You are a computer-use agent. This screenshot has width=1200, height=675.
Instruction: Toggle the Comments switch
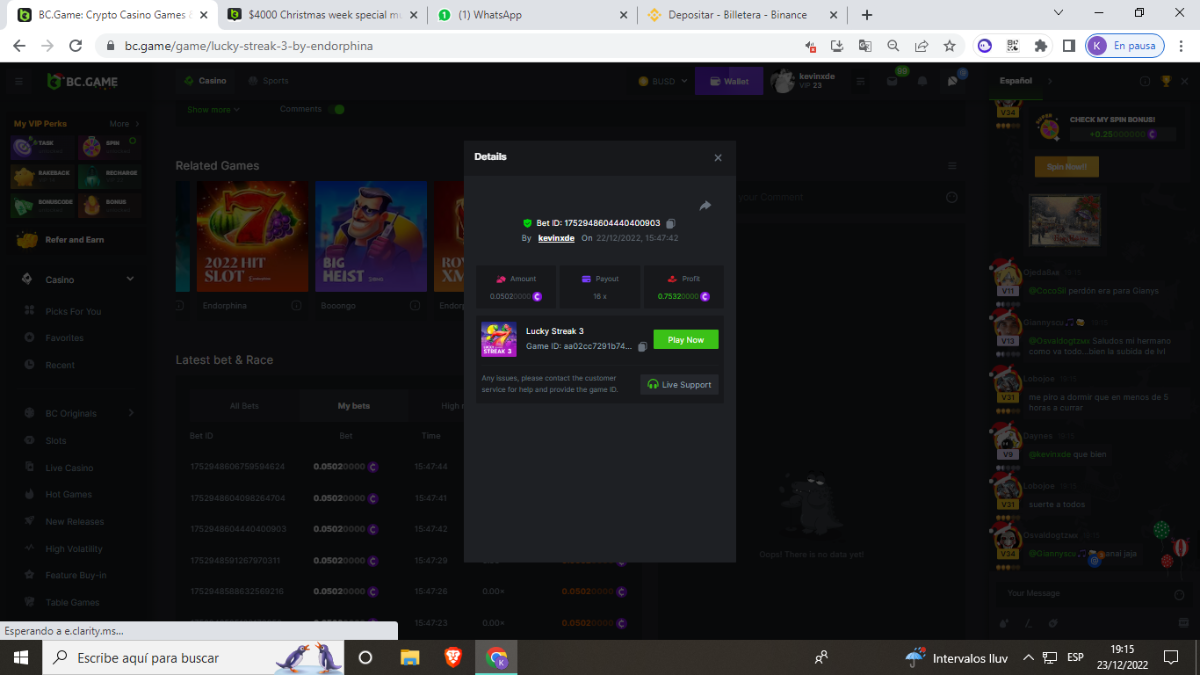pyautogui.click(x=338, y=109)
